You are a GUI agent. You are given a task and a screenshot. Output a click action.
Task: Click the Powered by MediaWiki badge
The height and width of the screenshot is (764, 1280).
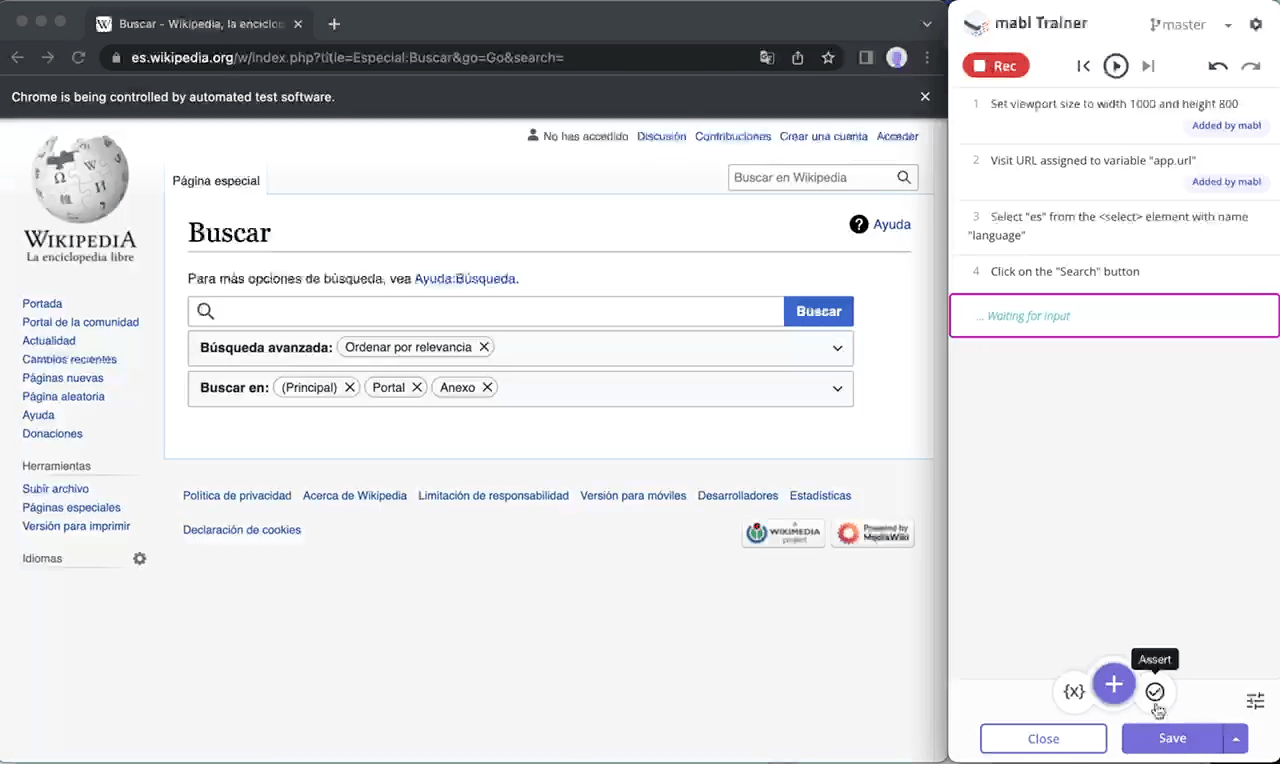tap(873, 533)
